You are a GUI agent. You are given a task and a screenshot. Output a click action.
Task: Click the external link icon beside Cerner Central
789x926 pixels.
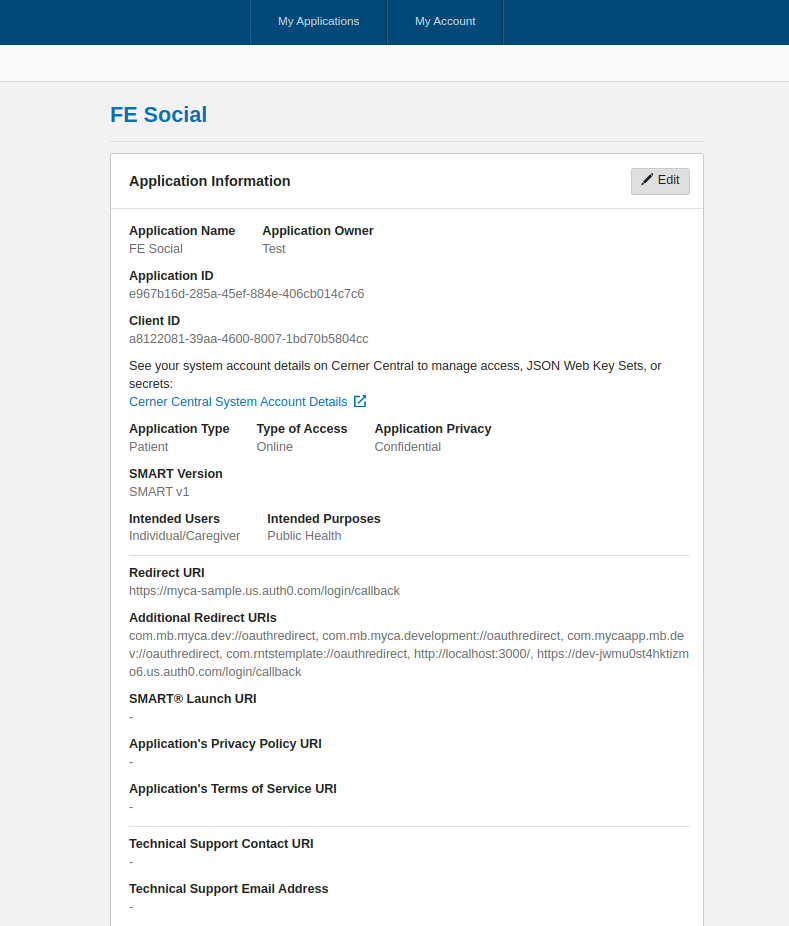pos(360,401)
